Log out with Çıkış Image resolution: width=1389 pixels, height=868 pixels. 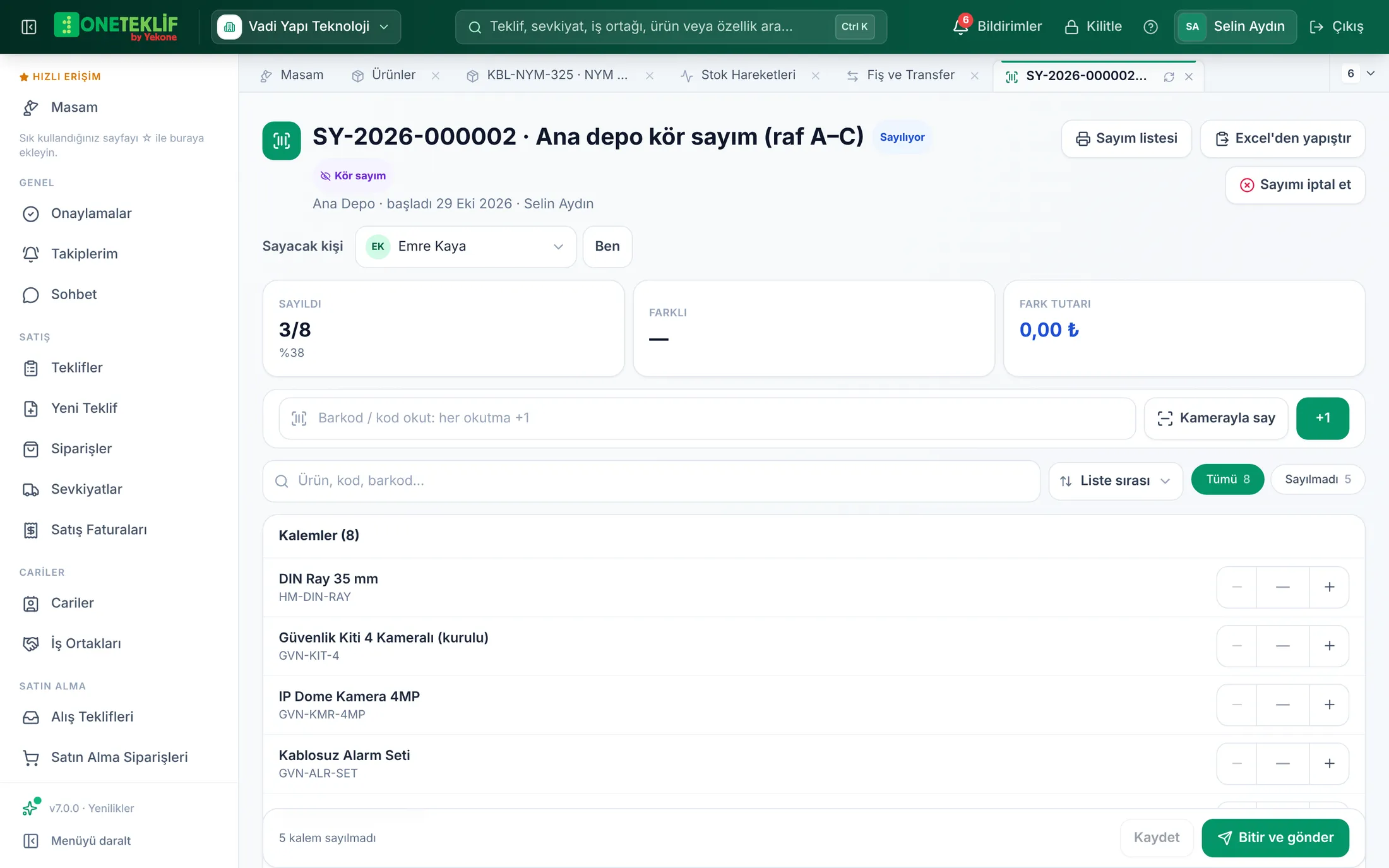(1337, 27)
